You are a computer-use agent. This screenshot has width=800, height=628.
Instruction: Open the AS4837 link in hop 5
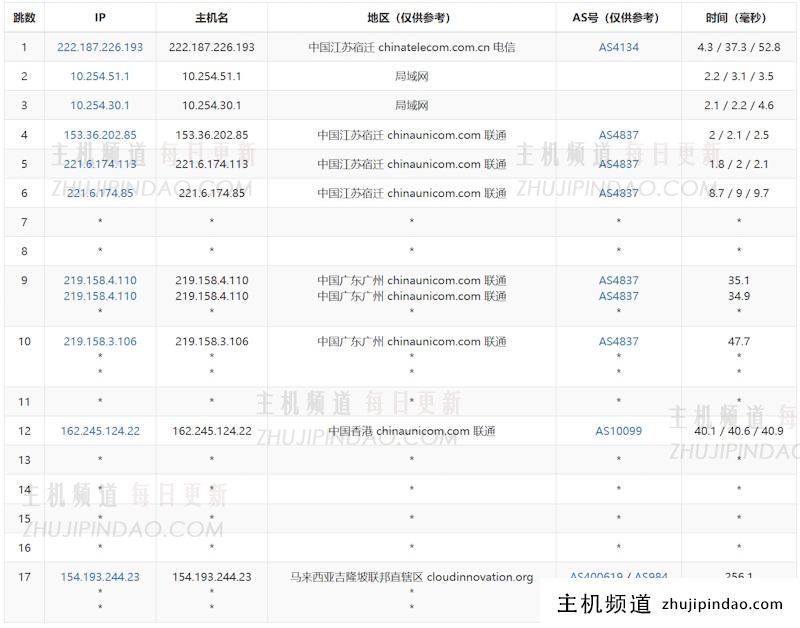618,164
